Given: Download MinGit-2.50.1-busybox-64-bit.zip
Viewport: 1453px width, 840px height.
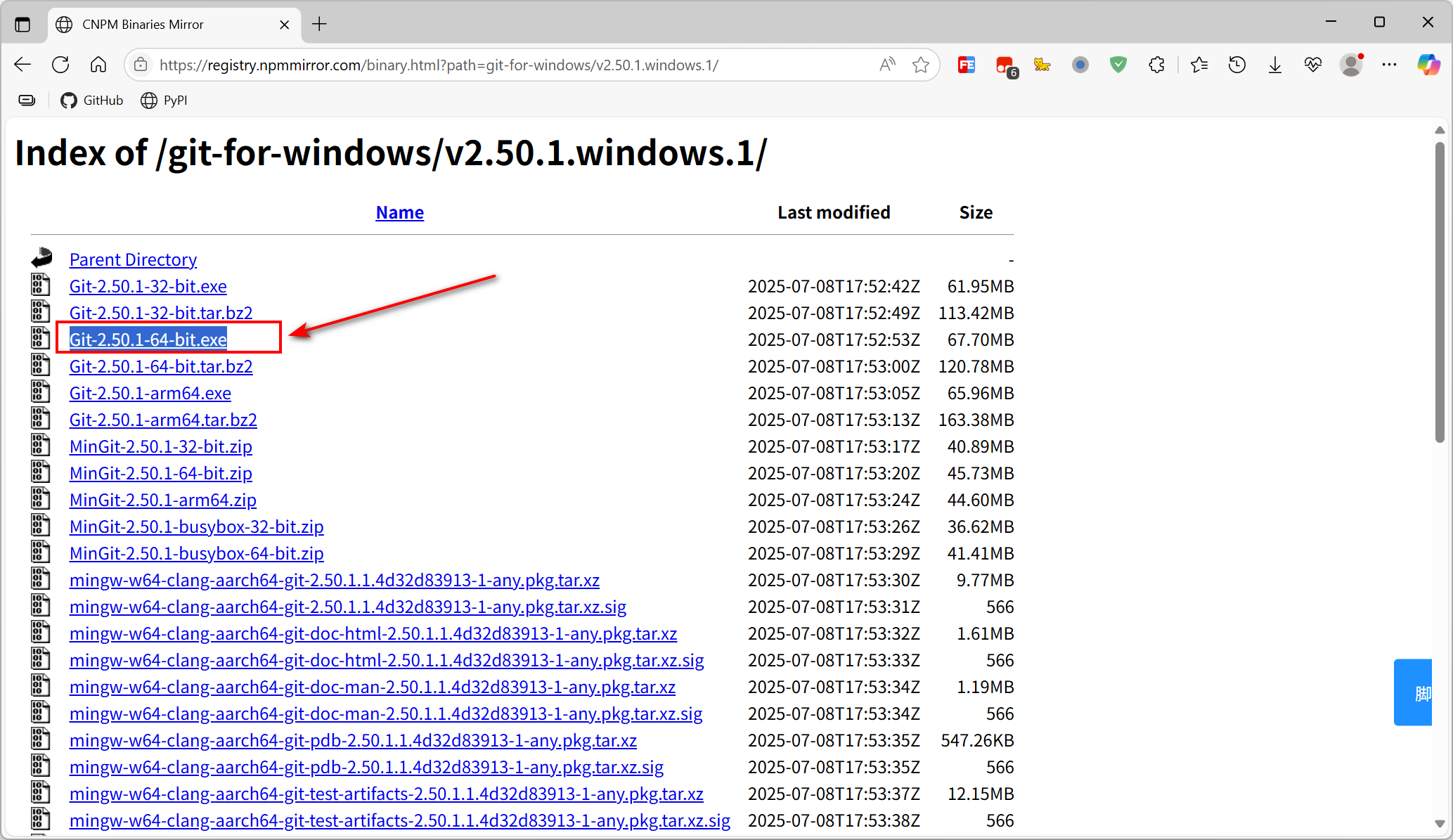Looking at the screenshot, I should [x=196, y=553].
